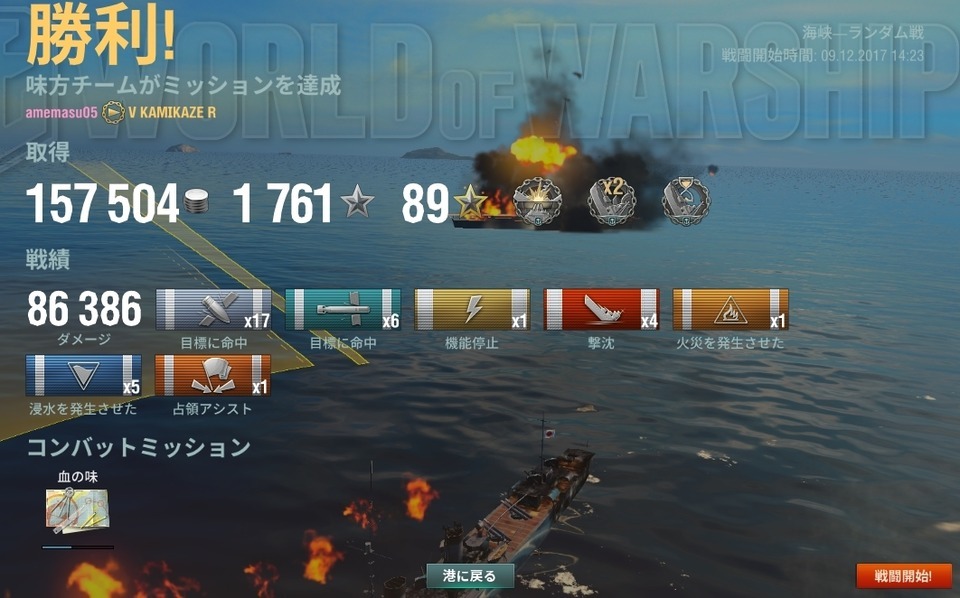Image resolution: width=960 pixels, height=598 pixels.
Task: Open the 血の味 combat mission thumbnail
Action: click(x=77, y=510)
